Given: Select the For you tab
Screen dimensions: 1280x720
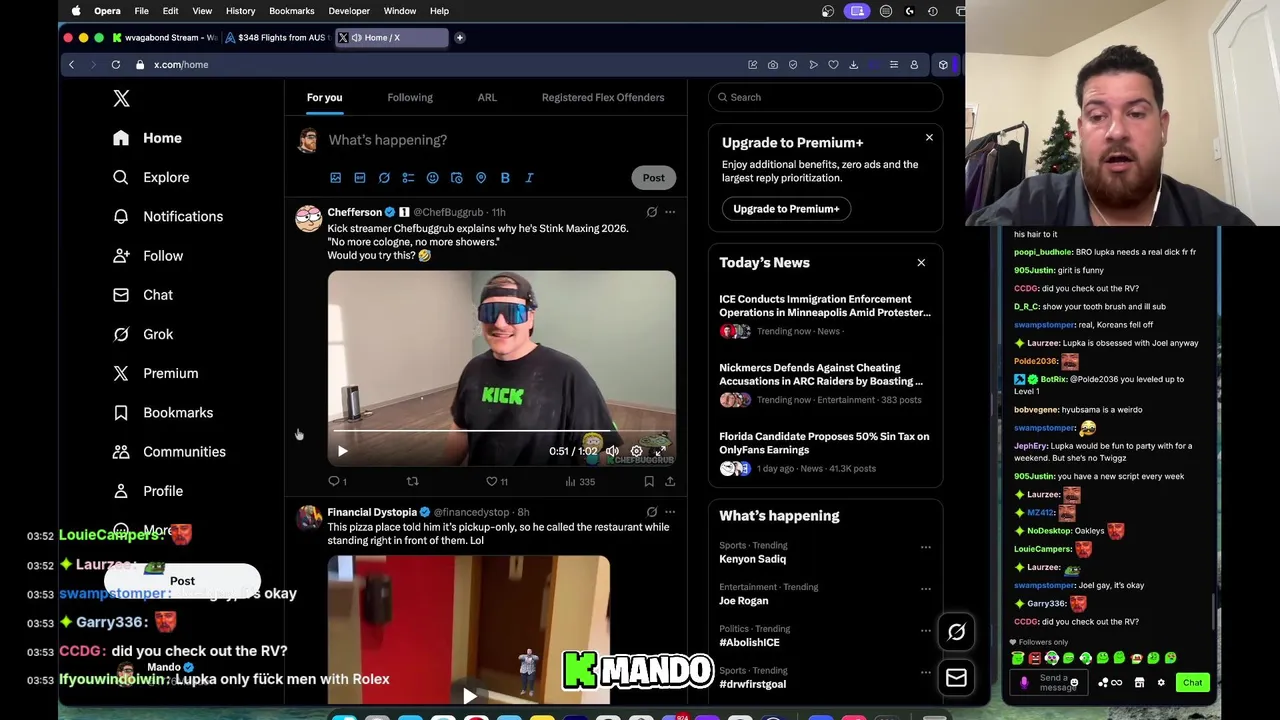Looking at the screenshot, I should 324,97.
